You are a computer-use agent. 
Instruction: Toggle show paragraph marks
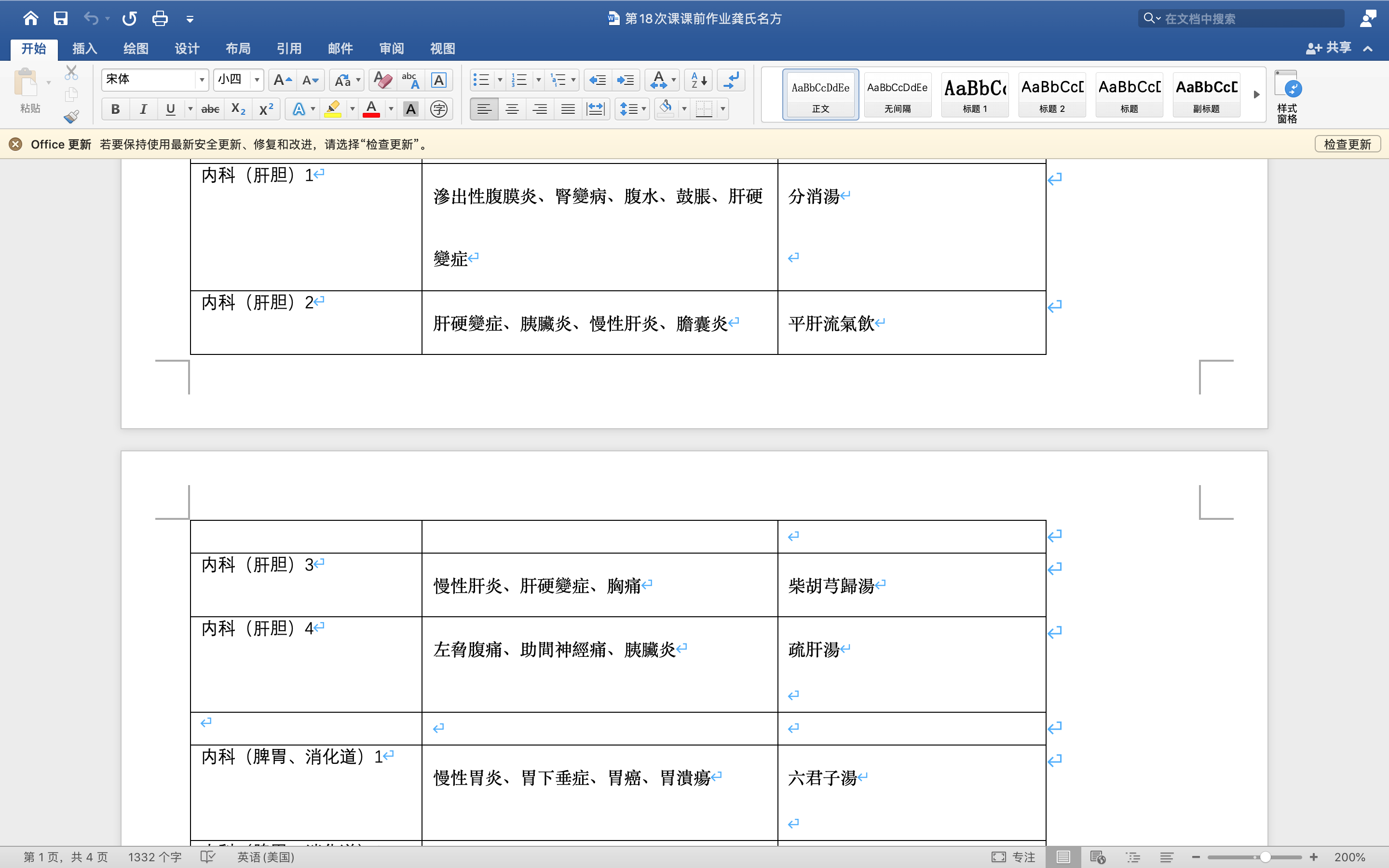click(x=732, y=81)
